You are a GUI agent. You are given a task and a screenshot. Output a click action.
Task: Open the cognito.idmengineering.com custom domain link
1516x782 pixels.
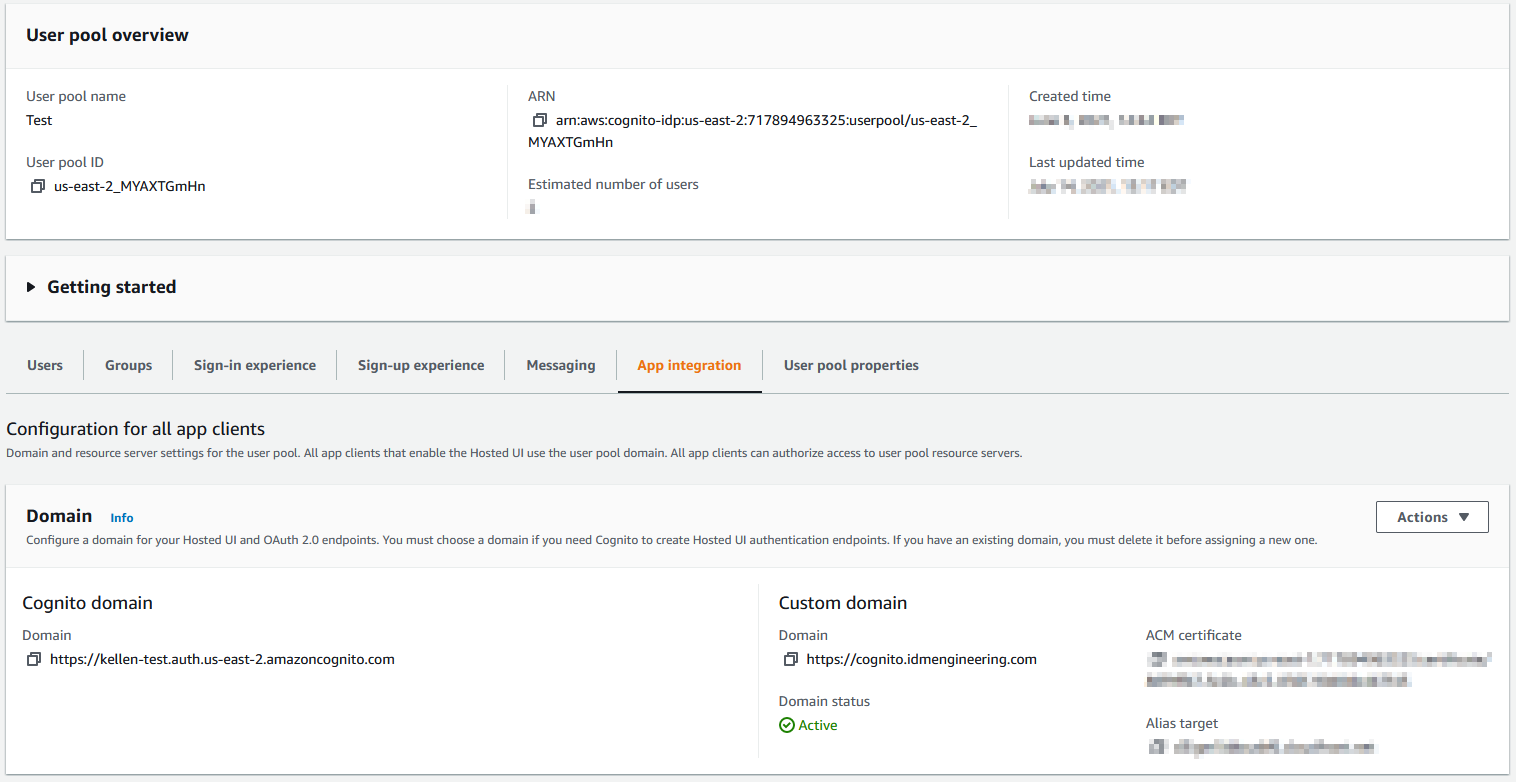coord(921,658)
